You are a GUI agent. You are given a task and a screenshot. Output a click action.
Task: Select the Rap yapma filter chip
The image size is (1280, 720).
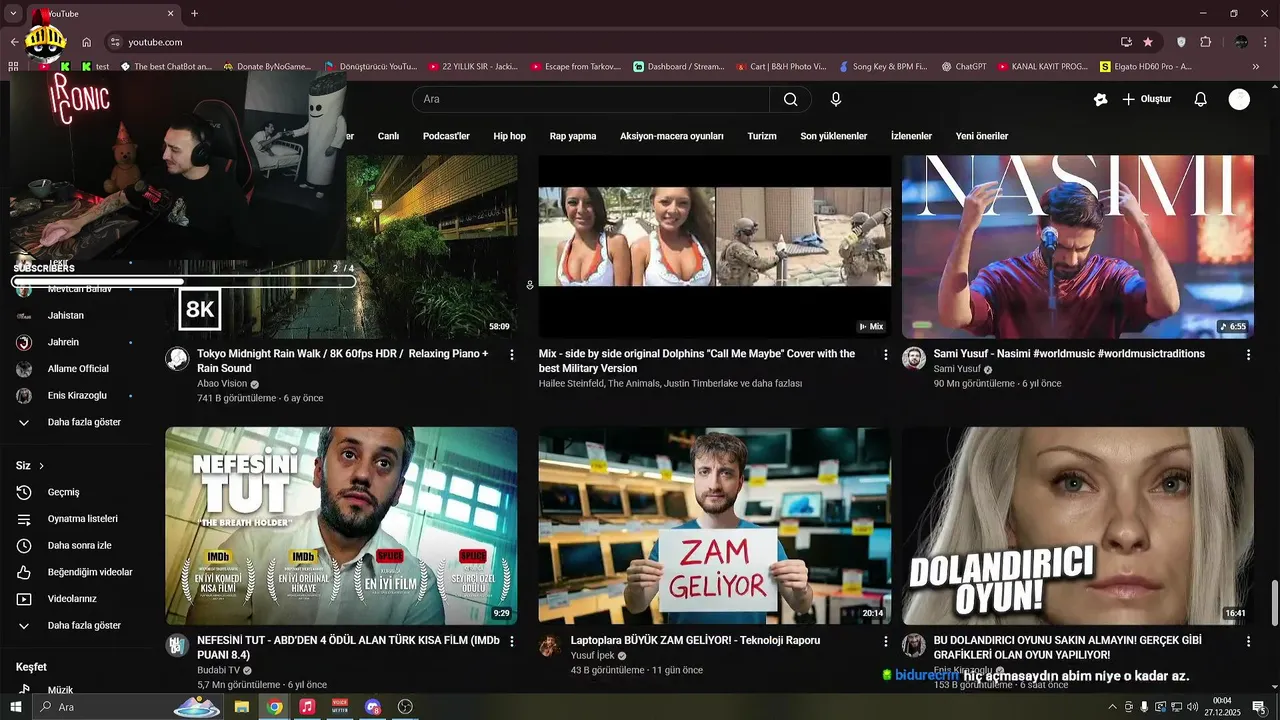tap(573, 136)
